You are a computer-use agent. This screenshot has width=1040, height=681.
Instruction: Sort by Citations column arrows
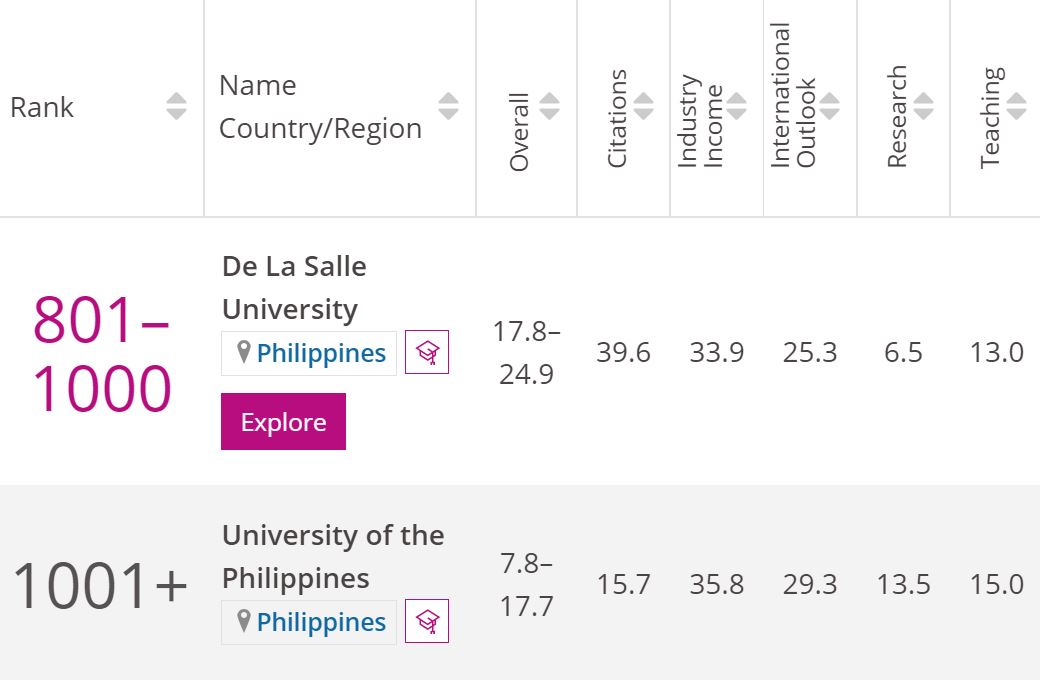coord(643,106)
